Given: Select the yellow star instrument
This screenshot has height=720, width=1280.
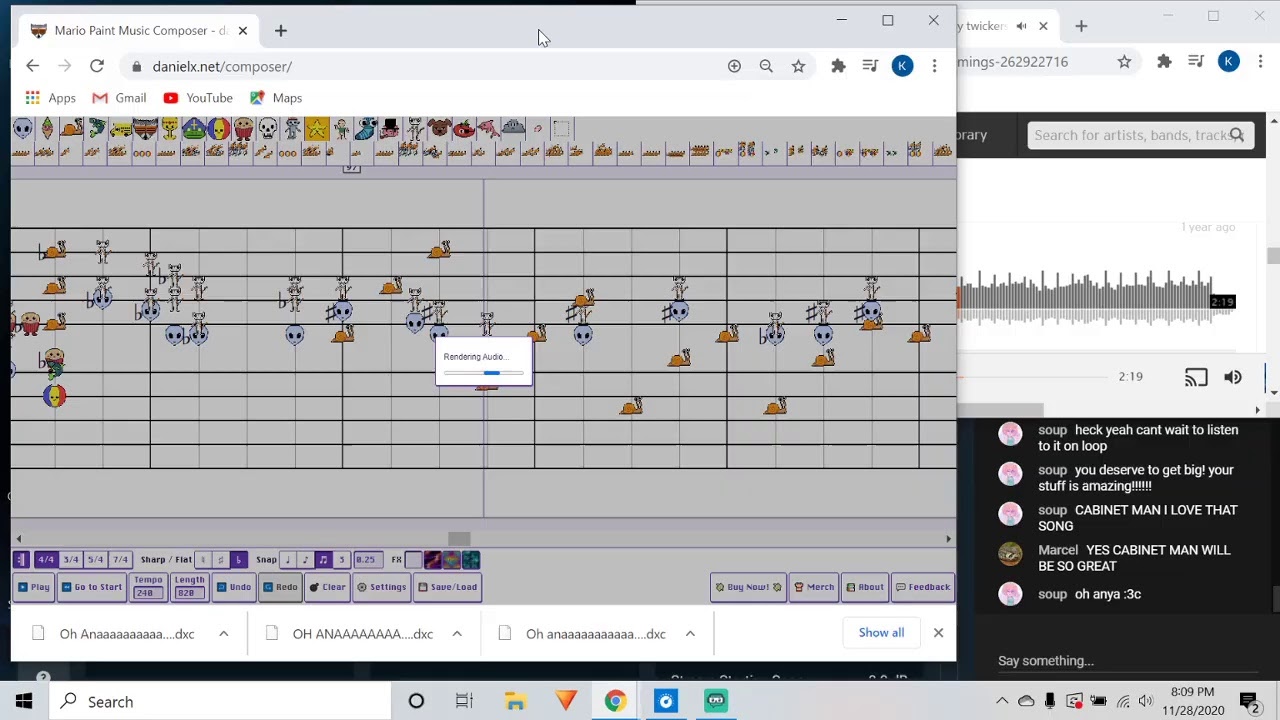Looking at the screenshot, I should [x=317, y=128].
